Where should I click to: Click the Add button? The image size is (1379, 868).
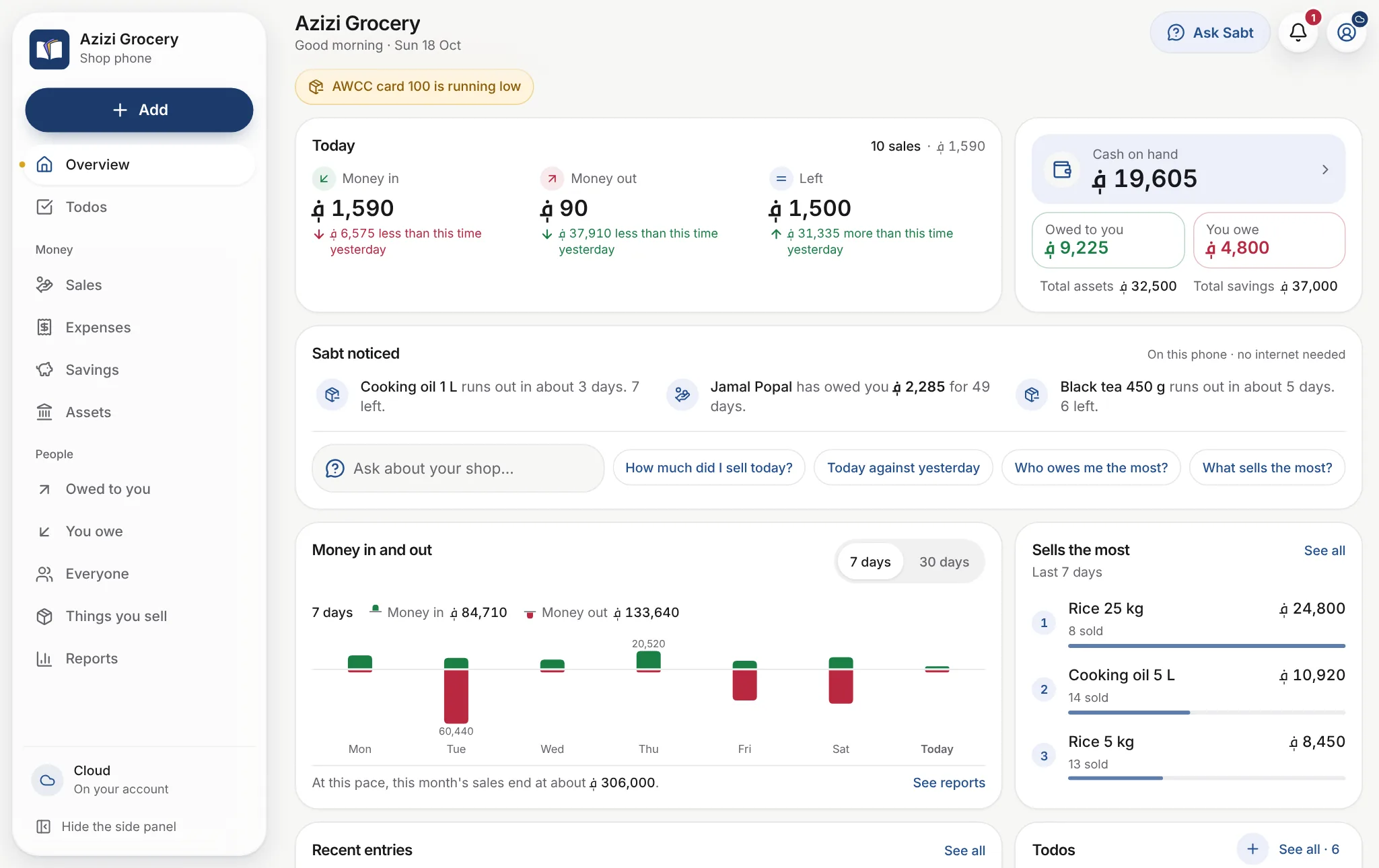[139, 110]
